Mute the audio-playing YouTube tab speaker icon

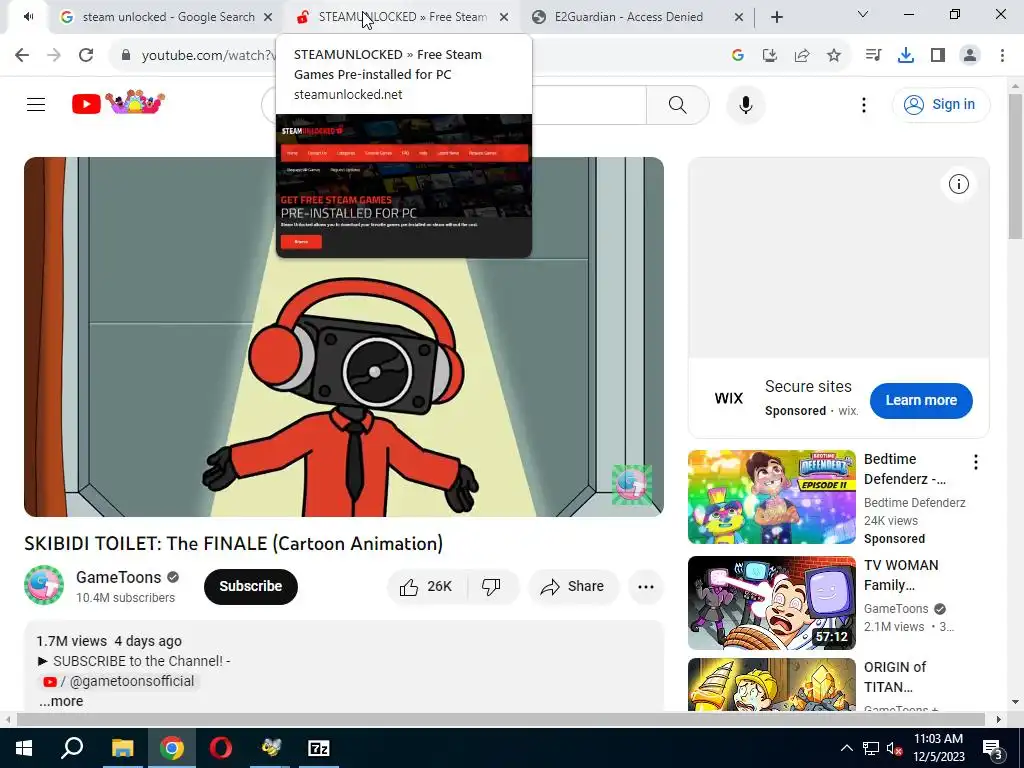[28, 17]
